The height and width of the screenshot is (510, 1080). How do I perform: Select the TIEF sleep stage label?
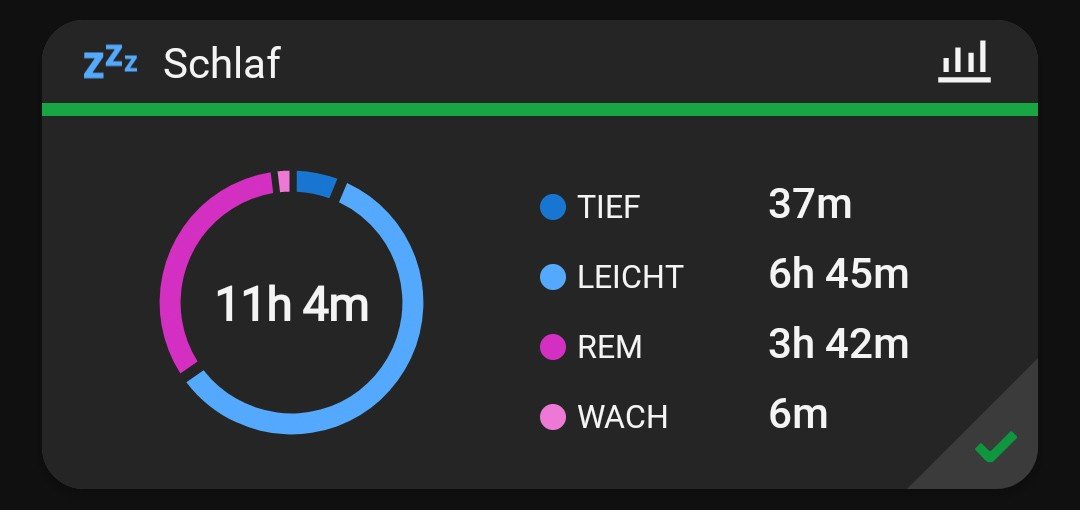(608, 207)
